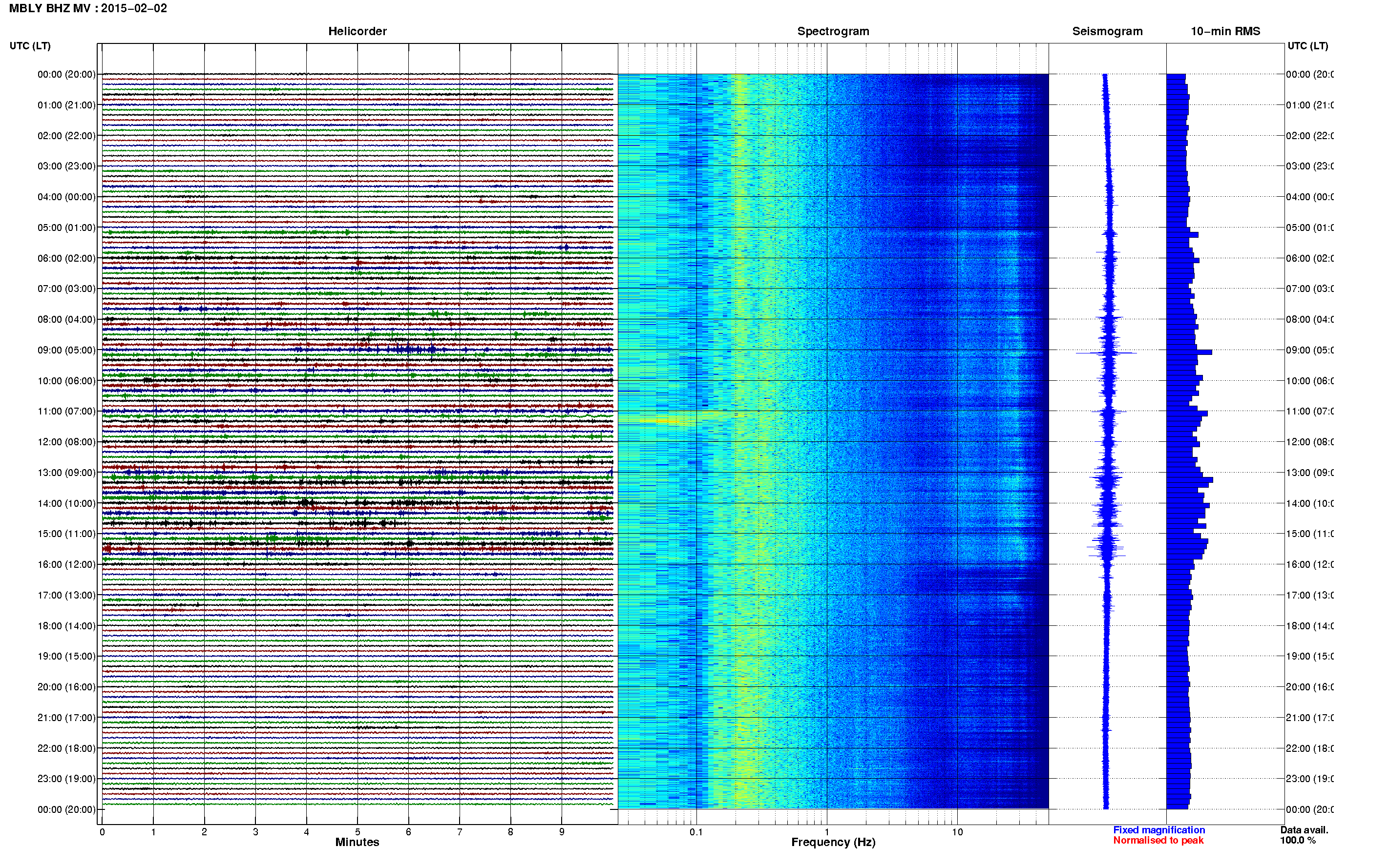Click the left '03:00 (23:00)' time label
The height and width of the screenshot is (868, 1389).
(x=66, y=166)
